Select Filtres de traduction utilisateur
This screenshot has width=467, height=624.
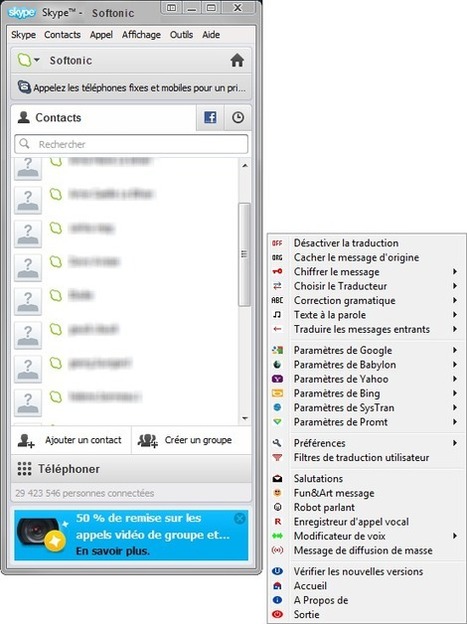(361, 458)
